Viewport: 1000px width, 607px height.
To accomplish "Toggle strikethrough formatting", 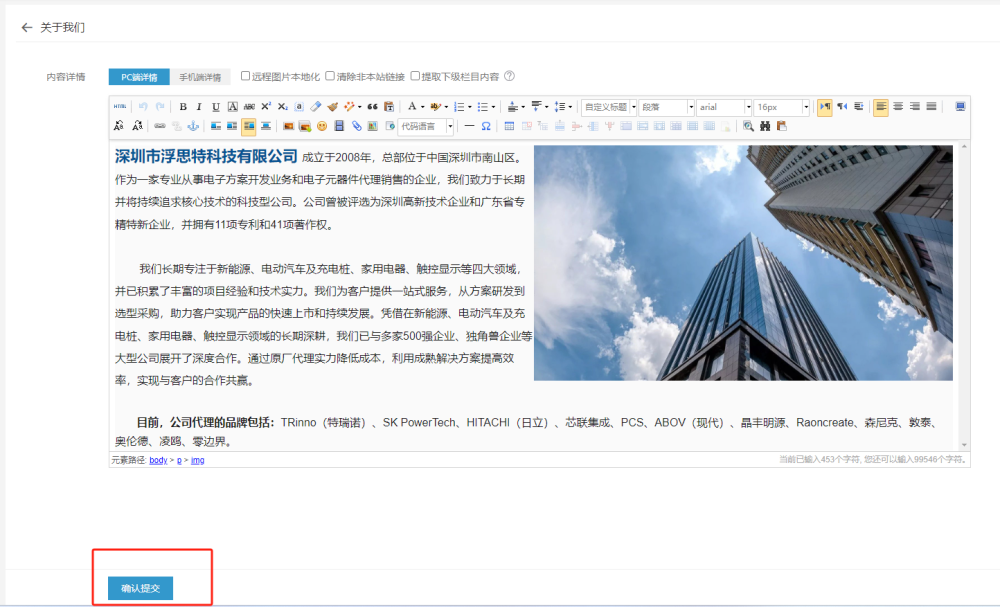I will tap(249, 106).
